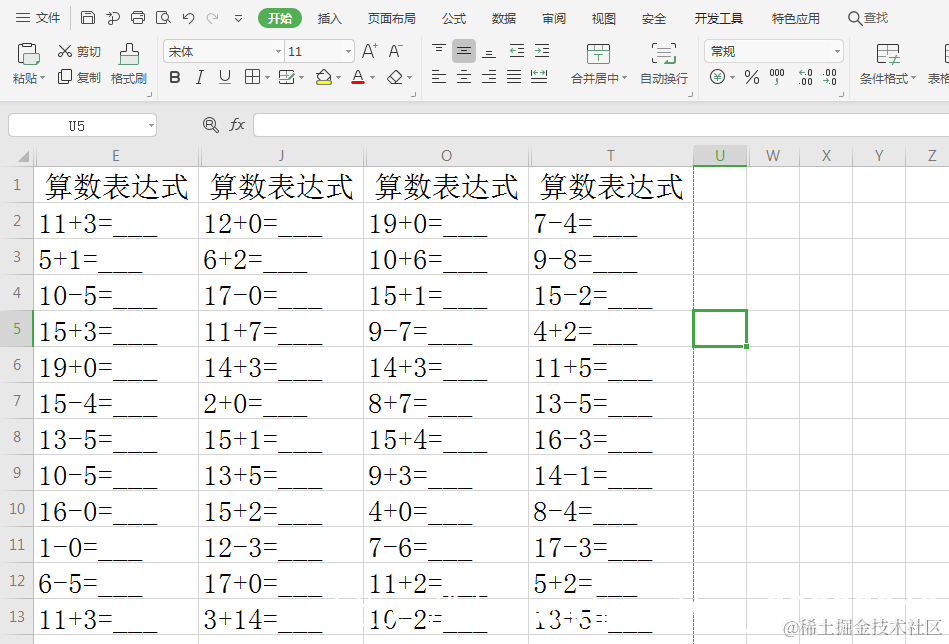
Task: Click Copy (复制)
Action: coord(79,77)
